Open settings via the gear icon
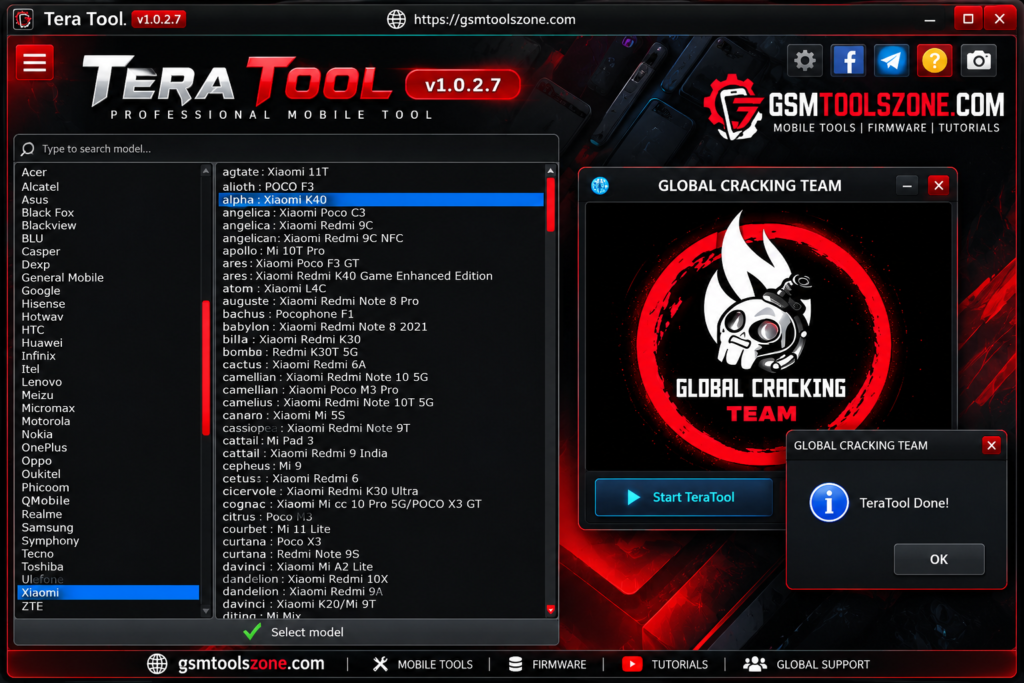Image resolution: width=1024 pixels, height=683 pixels. pos(805,61)
